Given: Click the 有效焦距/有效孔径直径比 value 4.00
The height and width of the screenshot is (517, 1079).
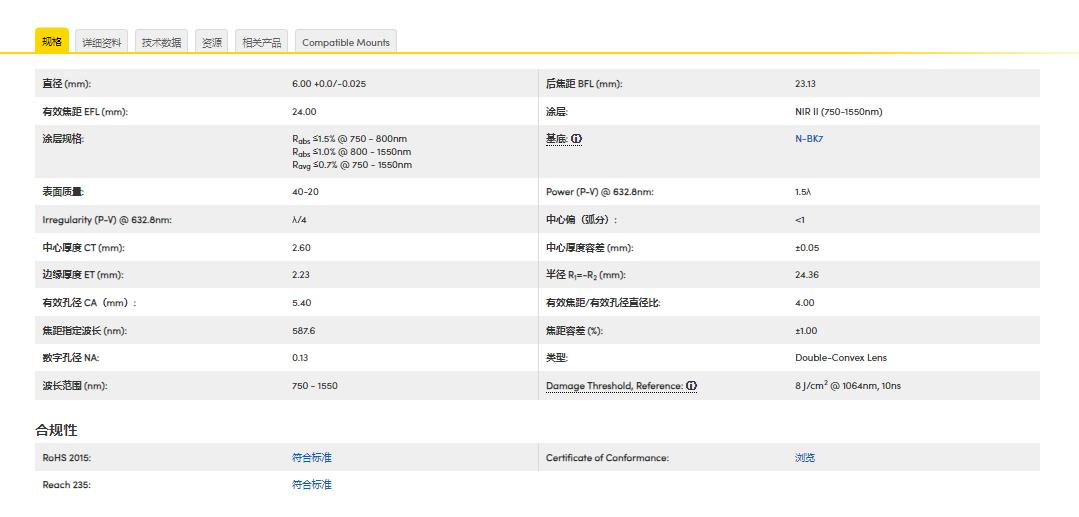Looking at the screenshot, I should click(804, 302).
